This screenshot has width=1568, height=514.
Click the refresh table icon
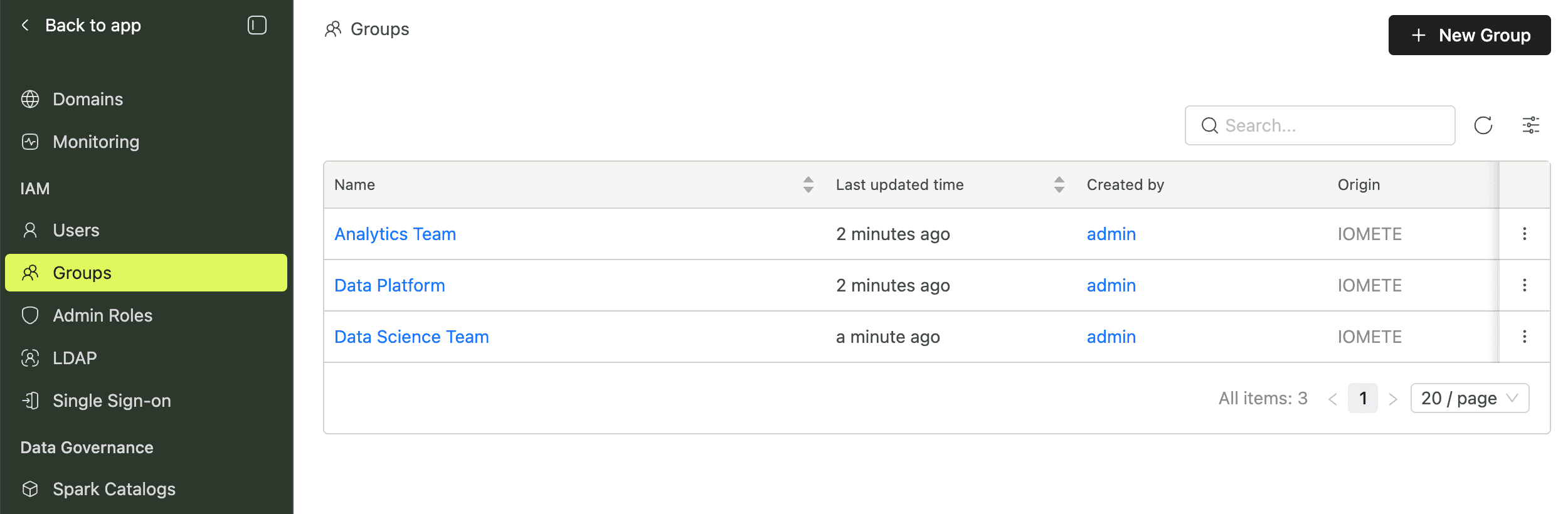pos(1483,125)
